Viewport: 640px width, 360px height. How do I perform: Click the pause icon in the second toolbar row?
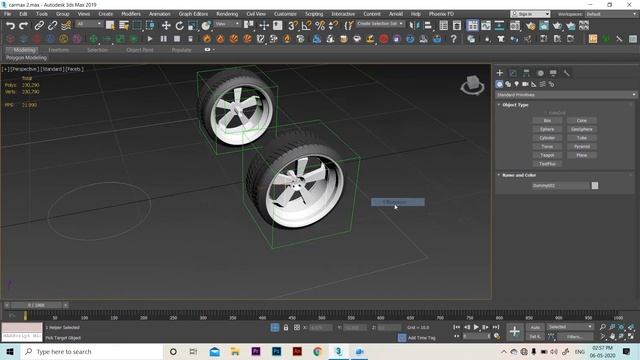[163, 39]
